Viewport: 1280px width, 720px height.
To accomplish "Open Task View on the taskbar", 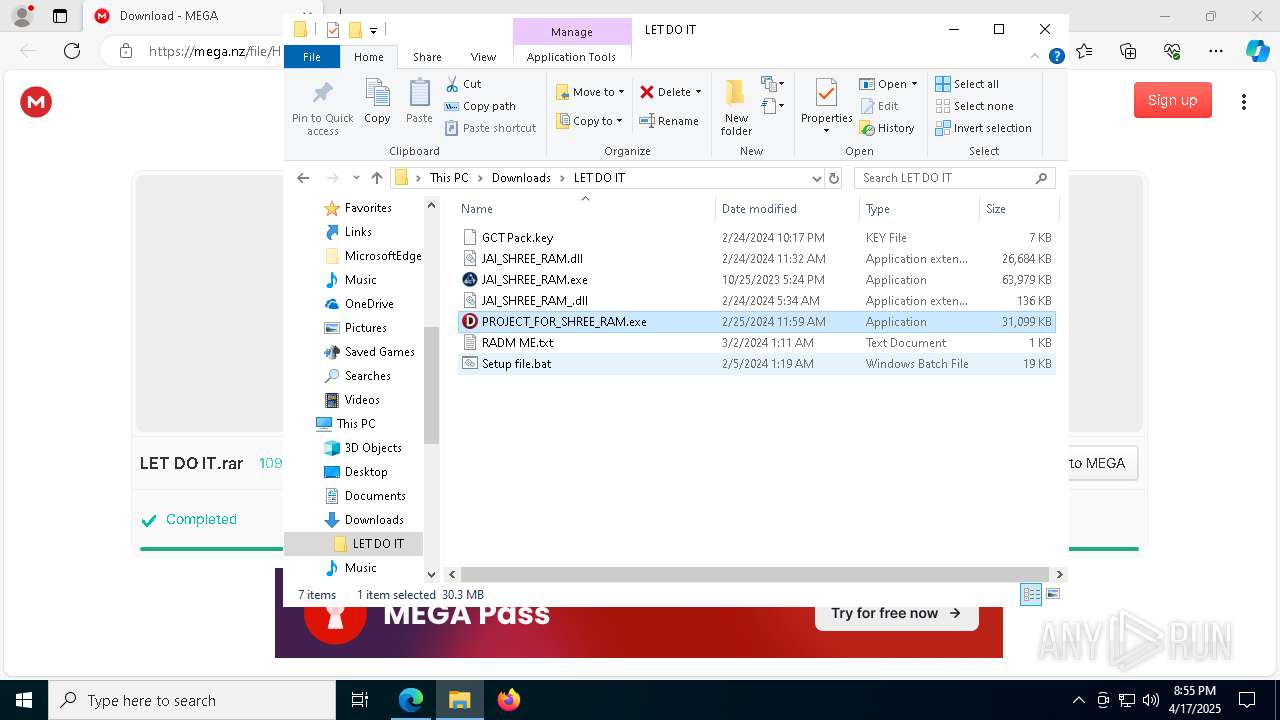I will click(x=360, y=700).
